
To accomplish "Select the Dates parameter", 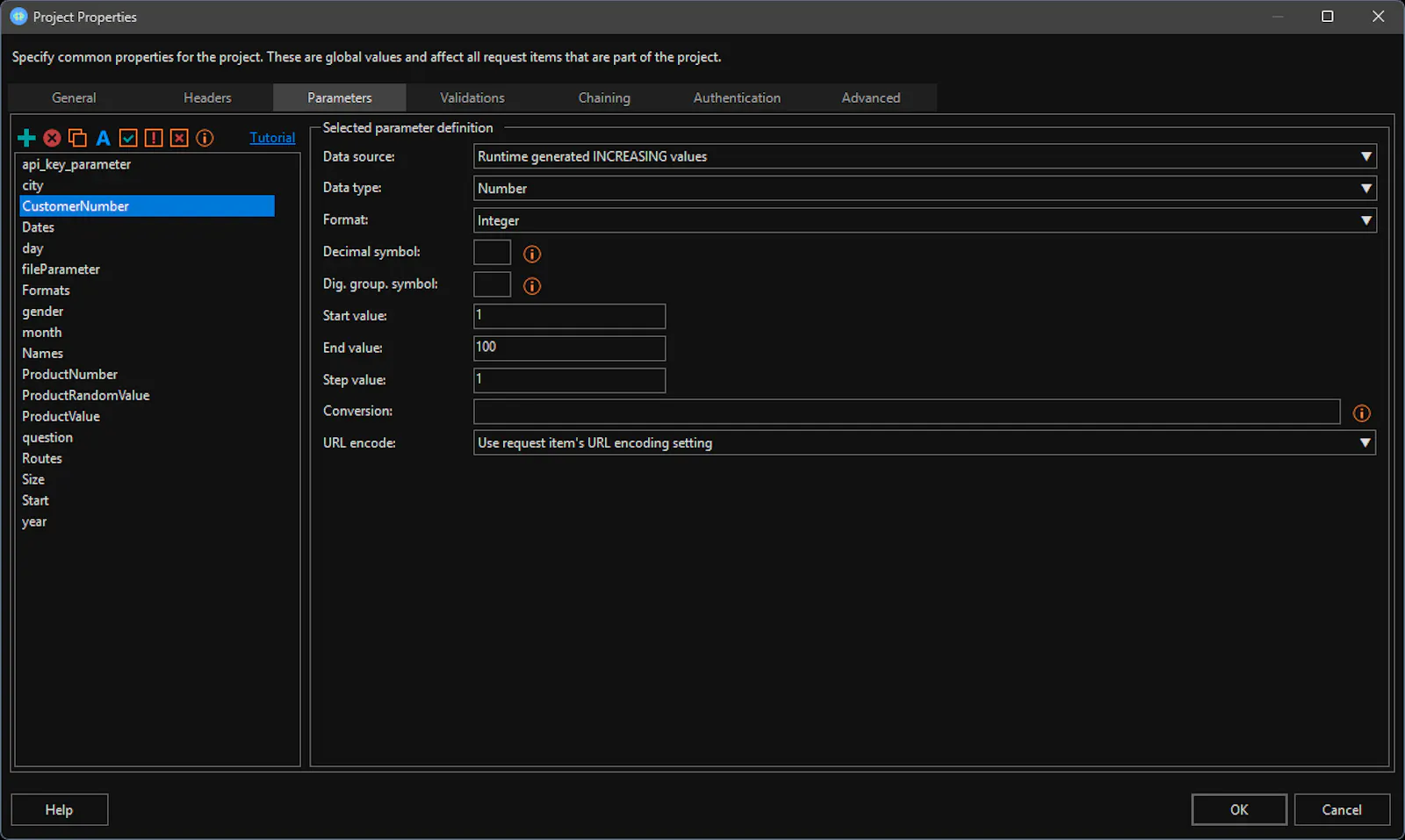I will (147, 227).
